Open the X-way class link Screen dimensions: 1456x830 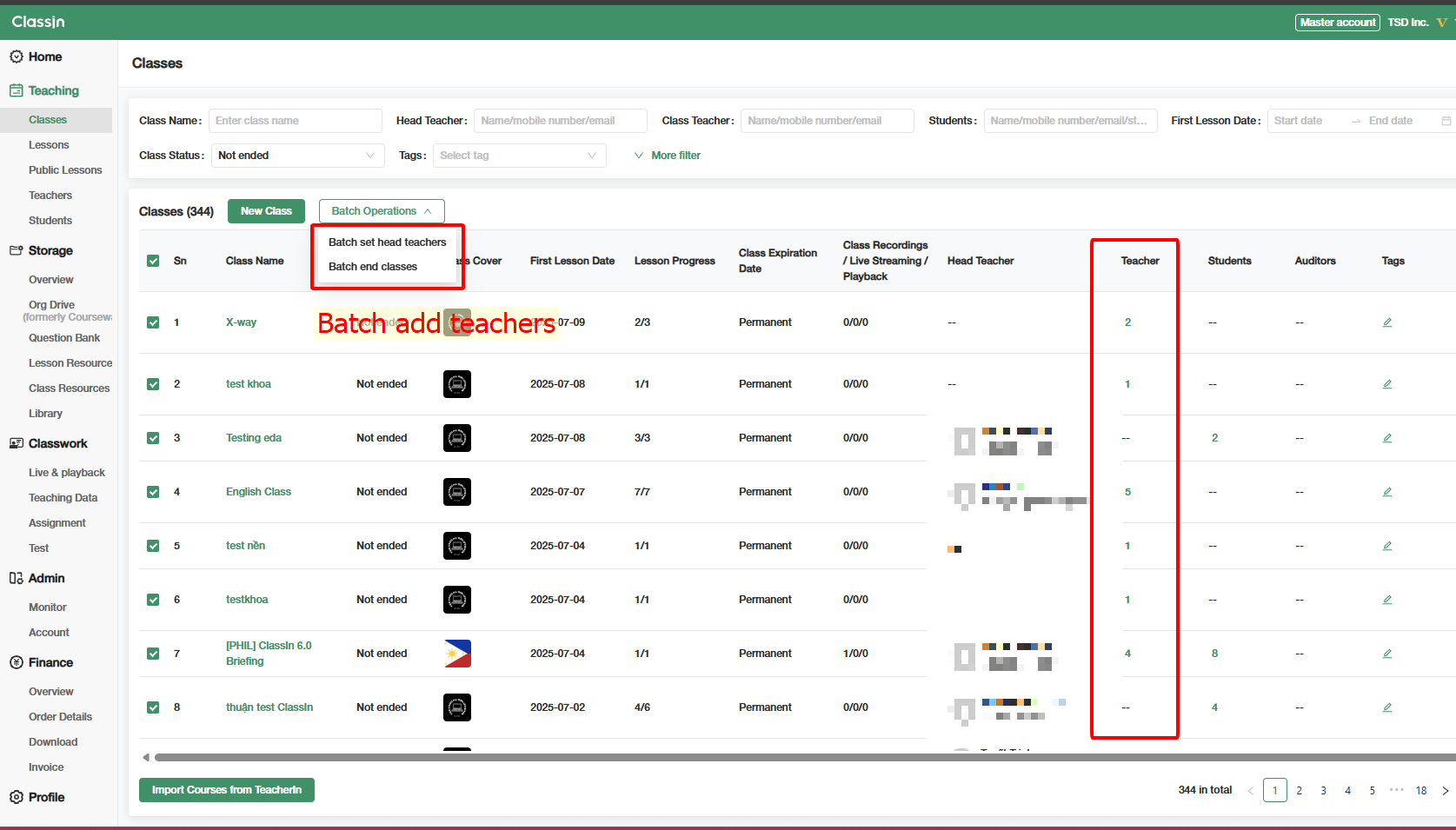point(241,322)
